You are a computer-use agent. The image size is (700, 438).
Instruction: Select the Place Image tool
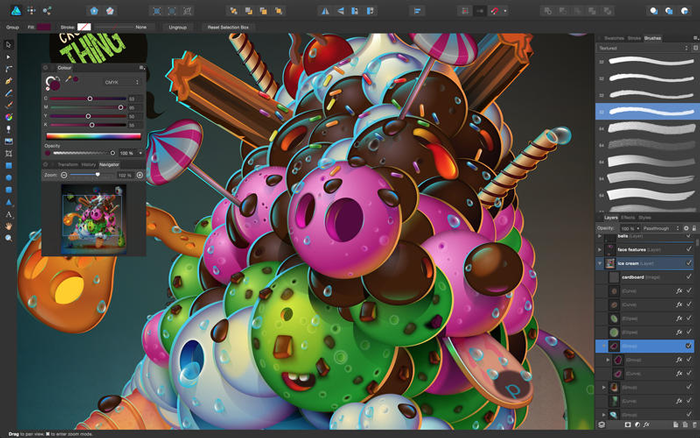click(8, 141)
